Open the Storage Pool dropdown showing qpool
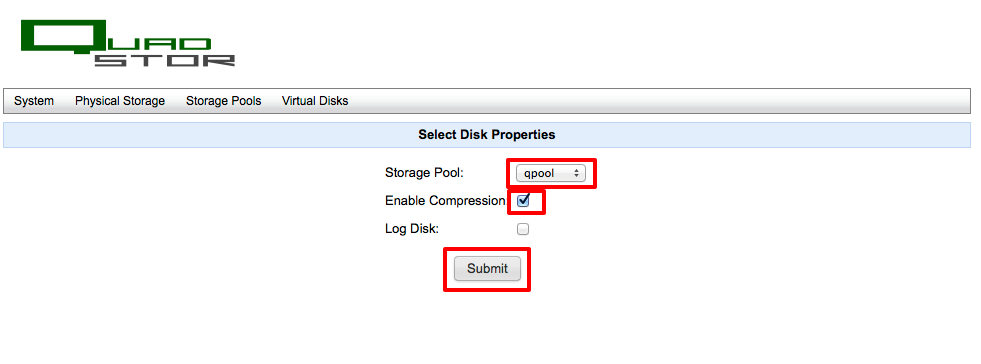Image resolution: width=981 pixels, height=364 pixels. tap(551, 173)
